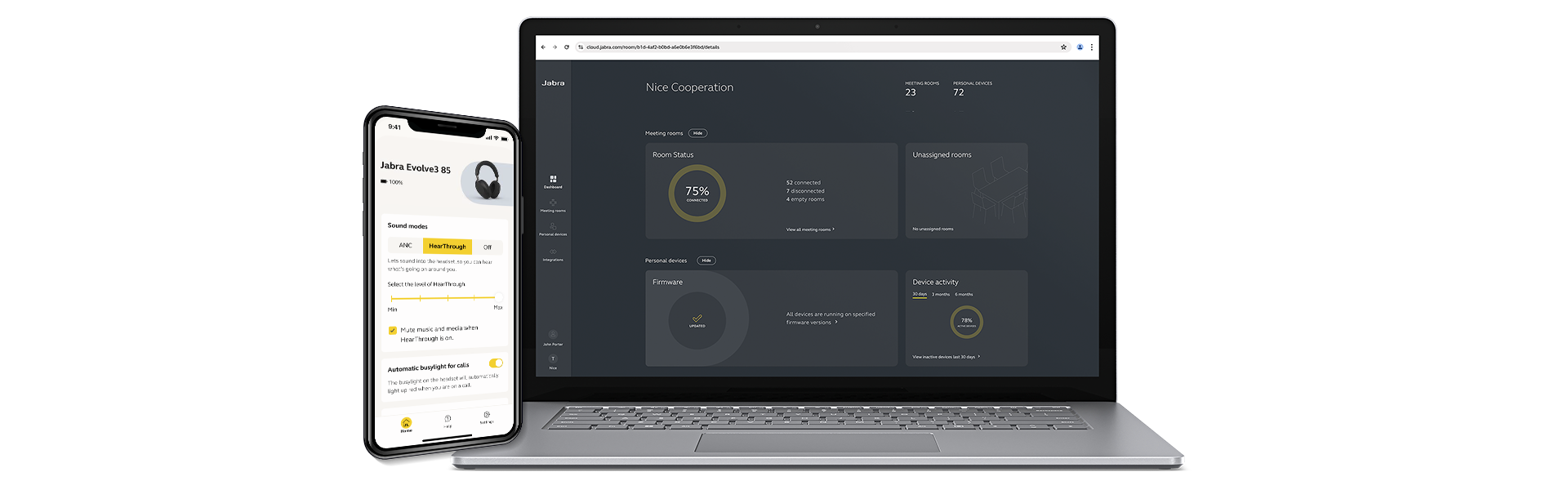The height and width of the screenshot is (490, 1568).
Task: Open View inactive devices last 30 days
Action: click(946, 357)
